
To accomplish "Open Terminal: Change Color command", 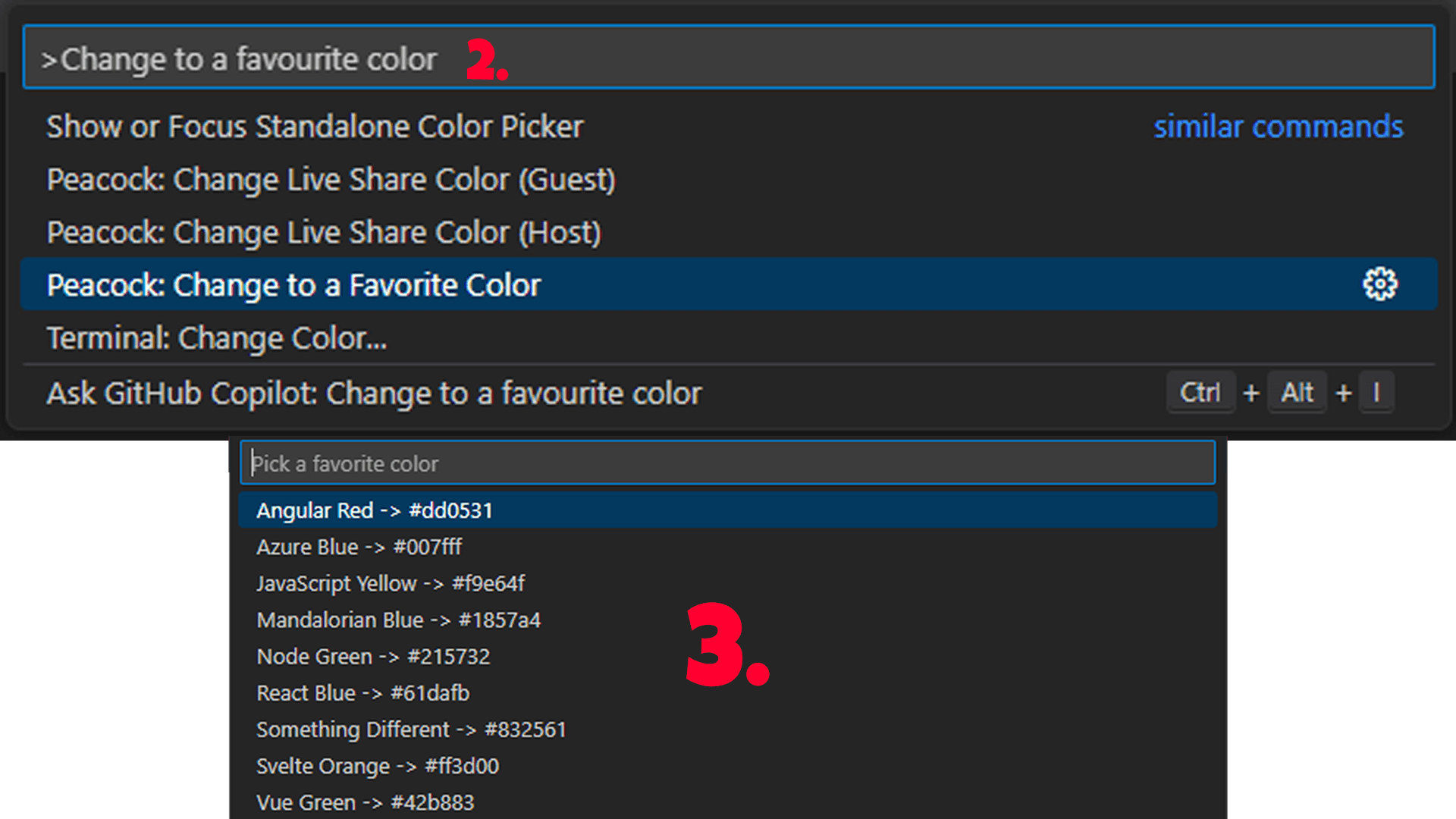I will [217, 338].
